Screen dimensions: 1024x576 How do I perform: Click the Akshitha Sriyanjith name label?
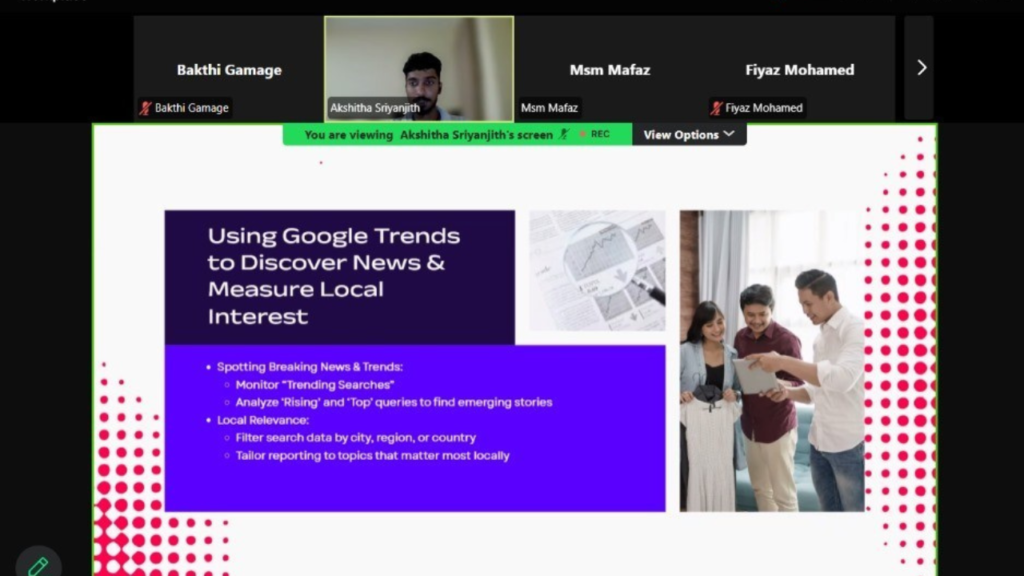click(x=375, y=108)
